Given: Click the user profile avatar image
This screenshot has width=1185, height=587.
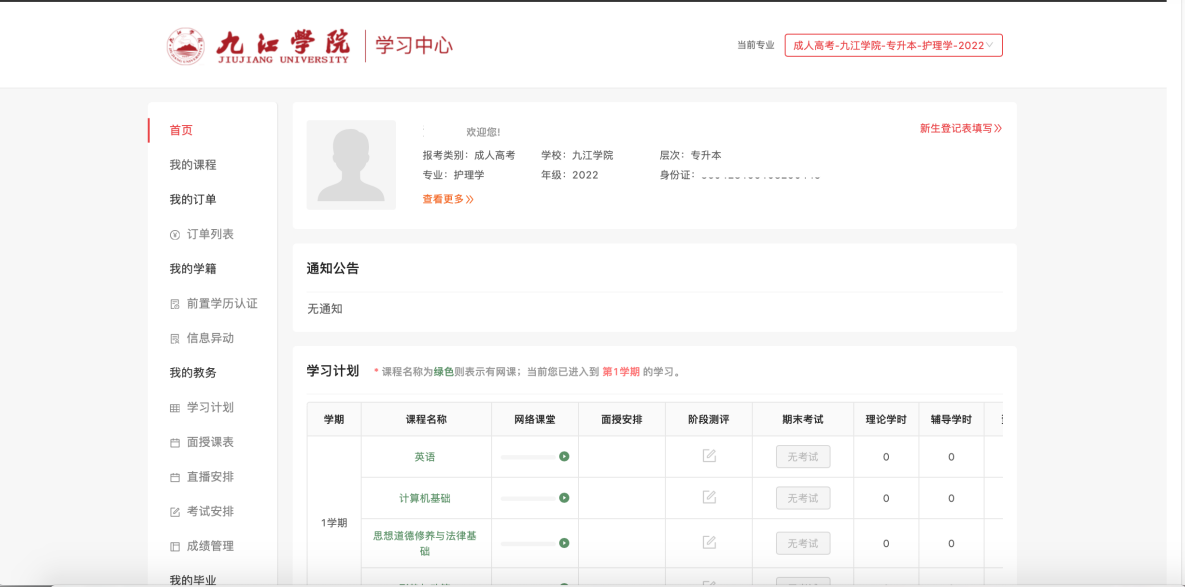Looking at the screenshot, I should pyautogui.click(x=351, y=164).
